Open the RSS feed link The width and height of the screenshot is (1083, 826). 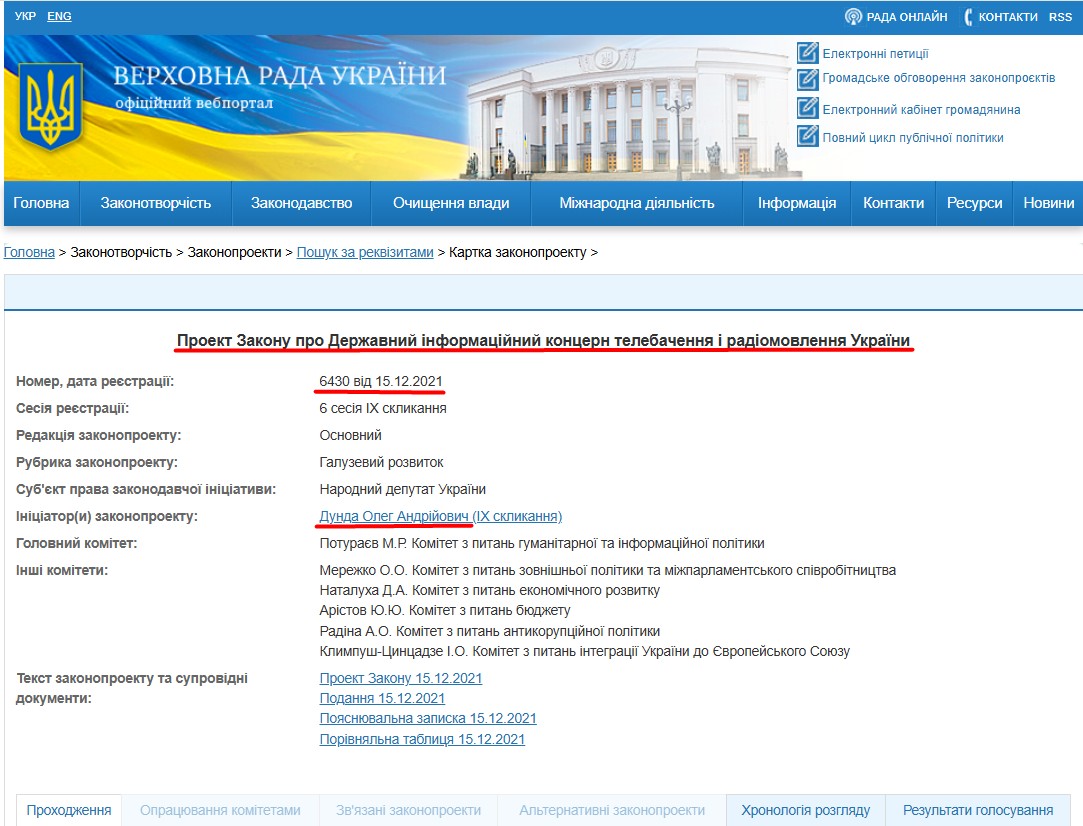tap(1060, 17)
